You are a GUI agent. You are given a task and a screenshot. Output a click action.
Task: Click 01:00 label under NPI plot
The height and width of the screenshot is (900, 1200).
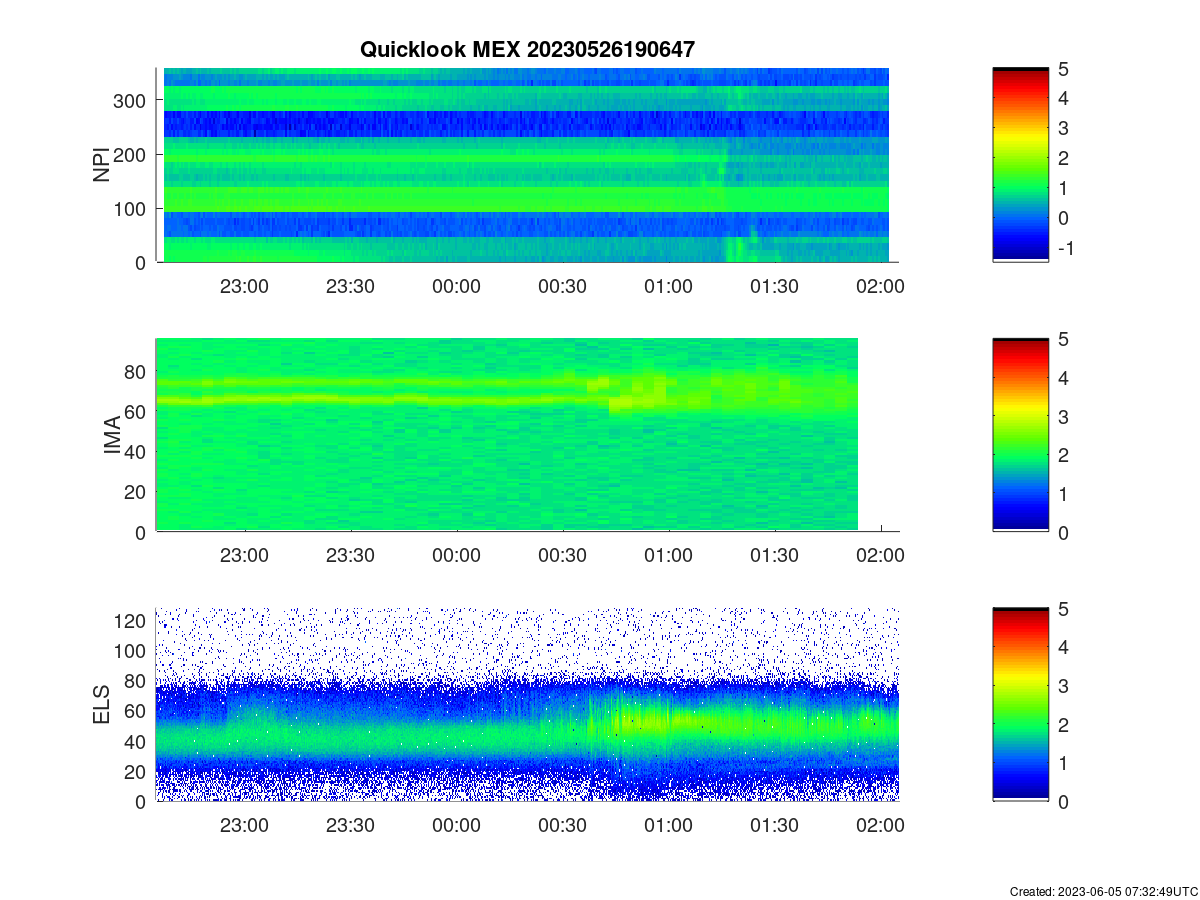(x=668, y=286)
